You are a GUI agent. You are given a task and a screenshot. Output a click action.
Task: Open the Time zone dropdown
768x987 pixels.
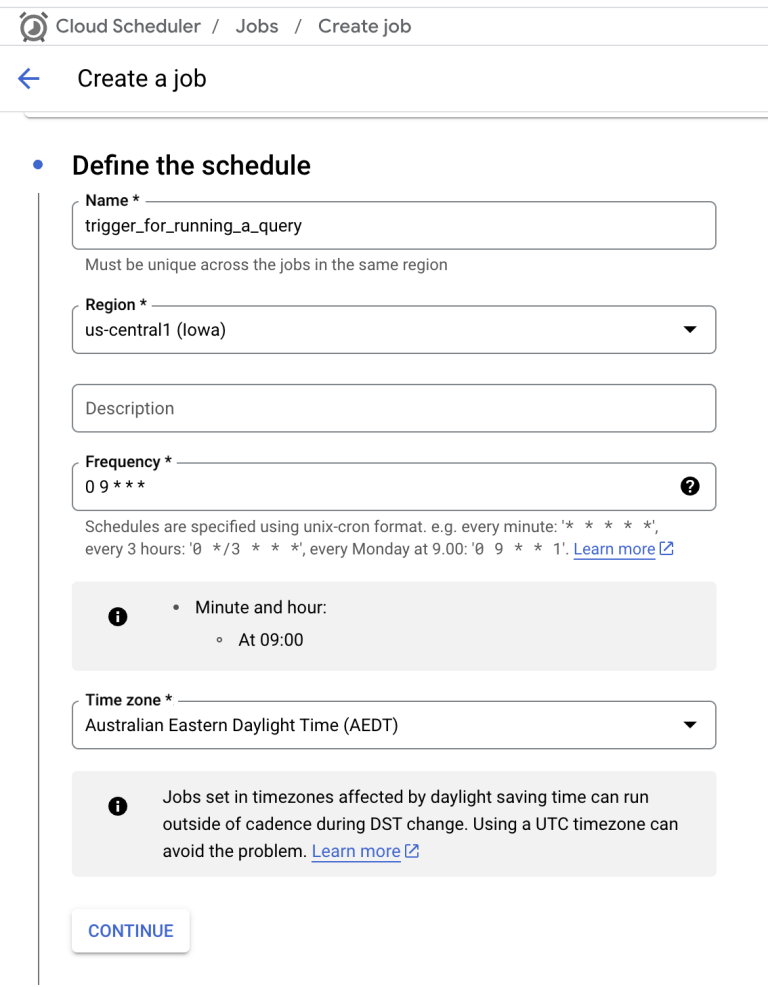click(x=394, y=724)
